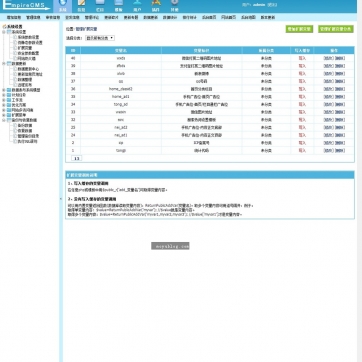Expand the 计划任务 tree node
362x362 pixels.
click(4, 95)
